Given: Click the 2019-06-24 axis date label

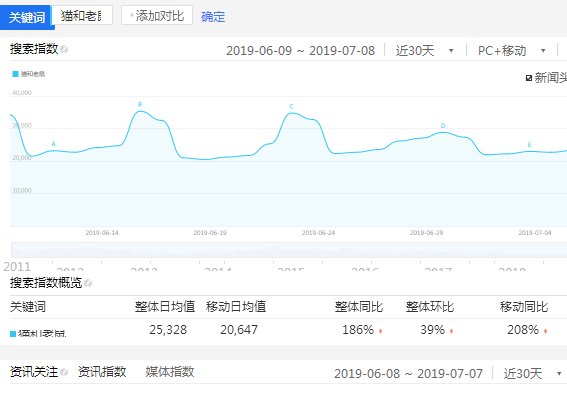Looking at the screenshot, I should pos(318,232).
